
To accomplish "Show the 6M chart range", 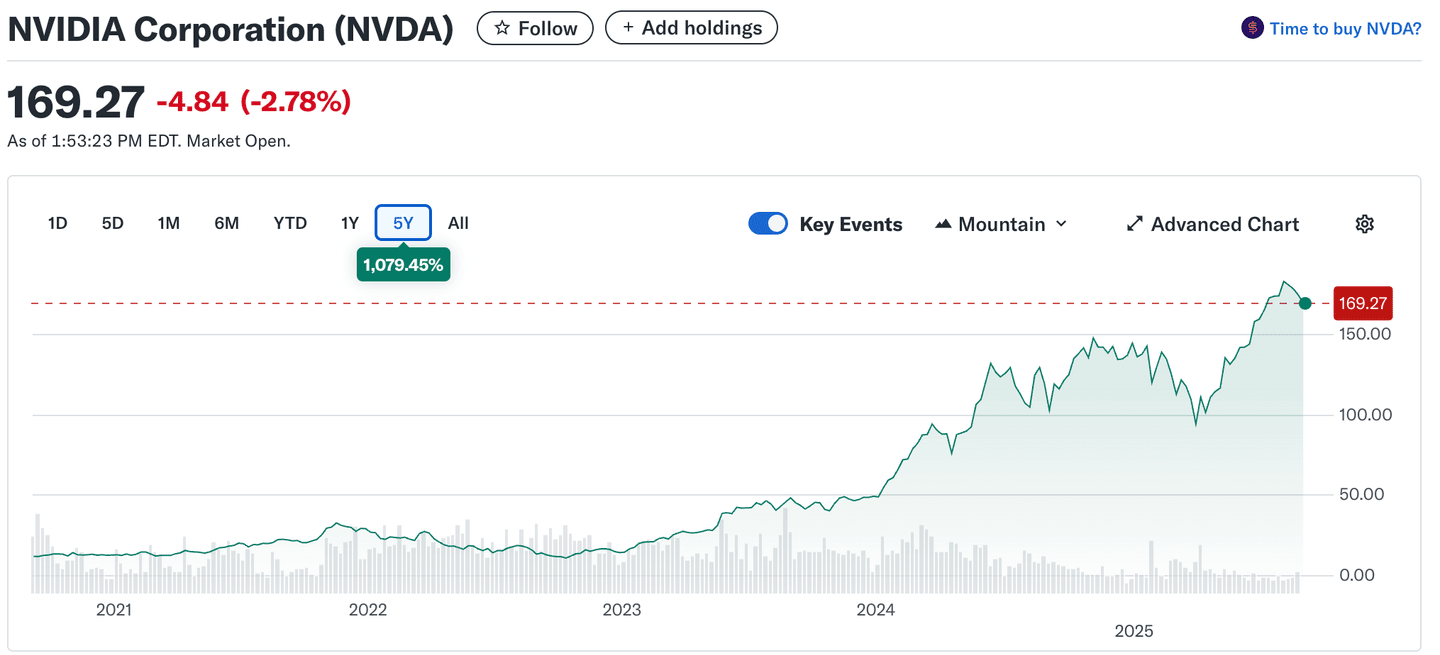I will coord(227,223).
